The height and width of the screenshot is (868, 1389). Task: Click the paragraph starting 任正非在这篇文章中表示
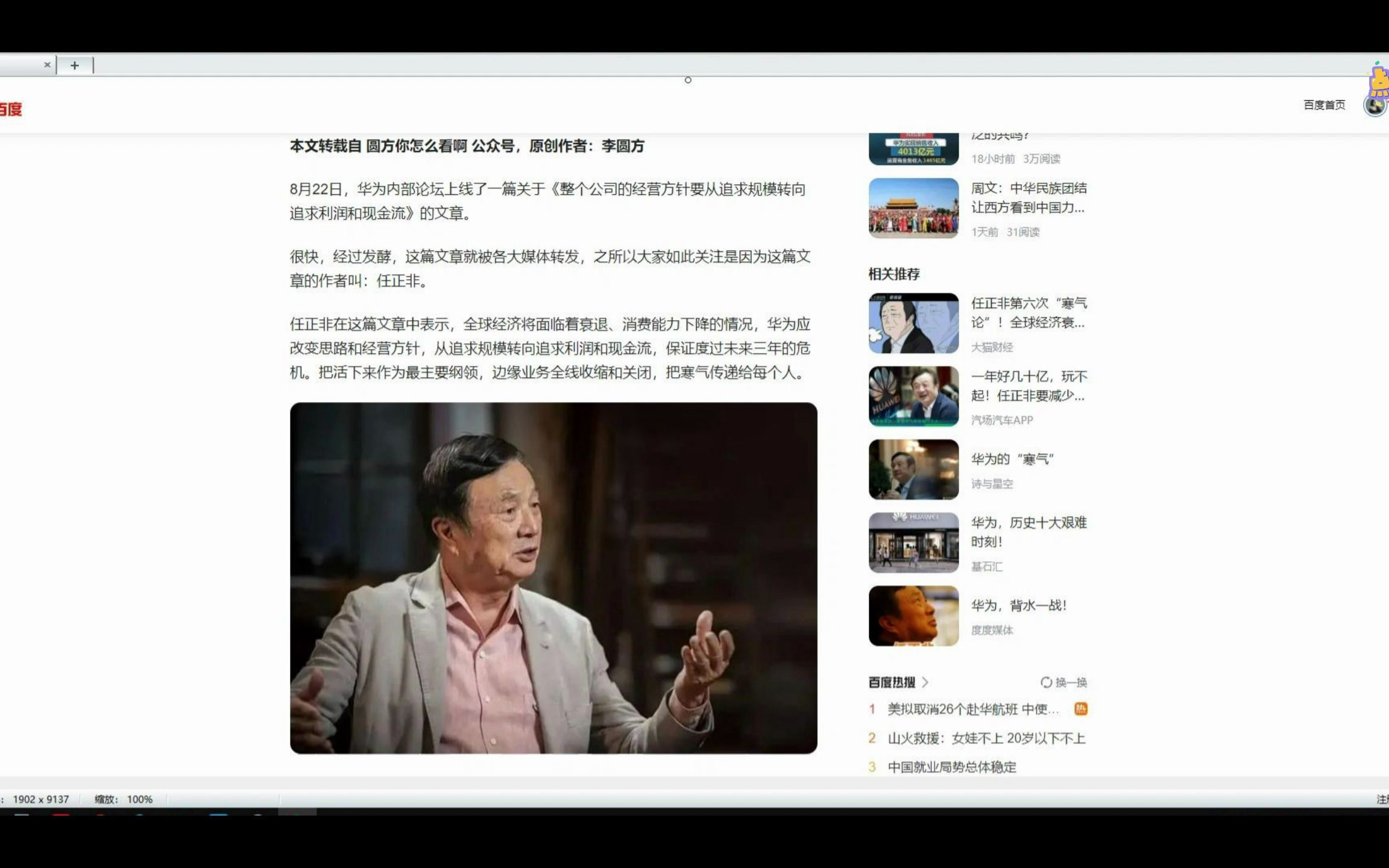tap(550, 348)
